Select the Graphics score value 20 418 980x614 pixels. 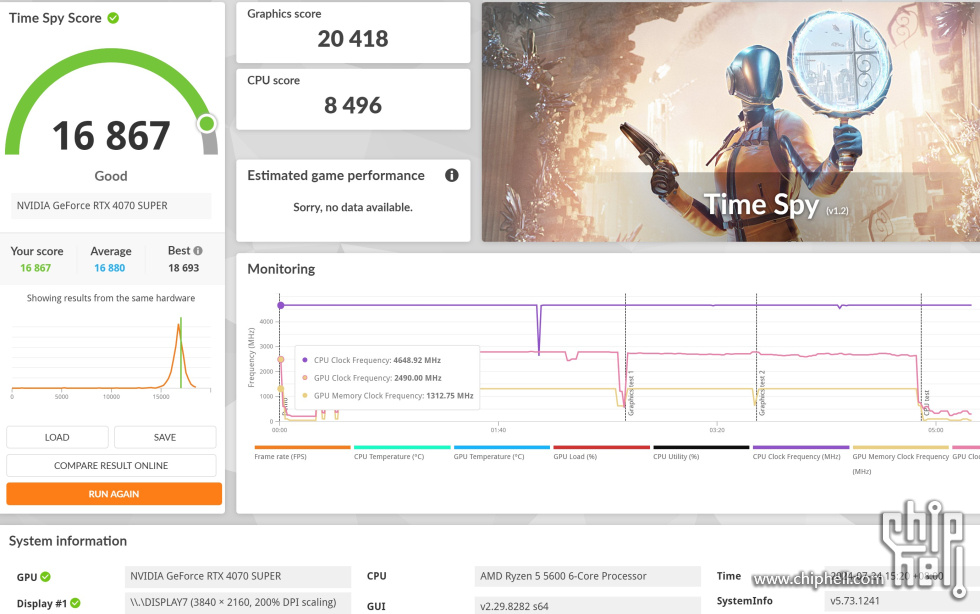click(x=352, y=39)
